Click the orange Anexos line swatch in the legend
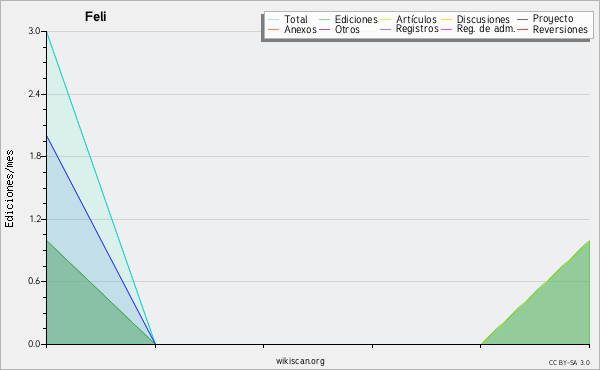The width and height of the screenshot is (600, 370). (274, 29)
